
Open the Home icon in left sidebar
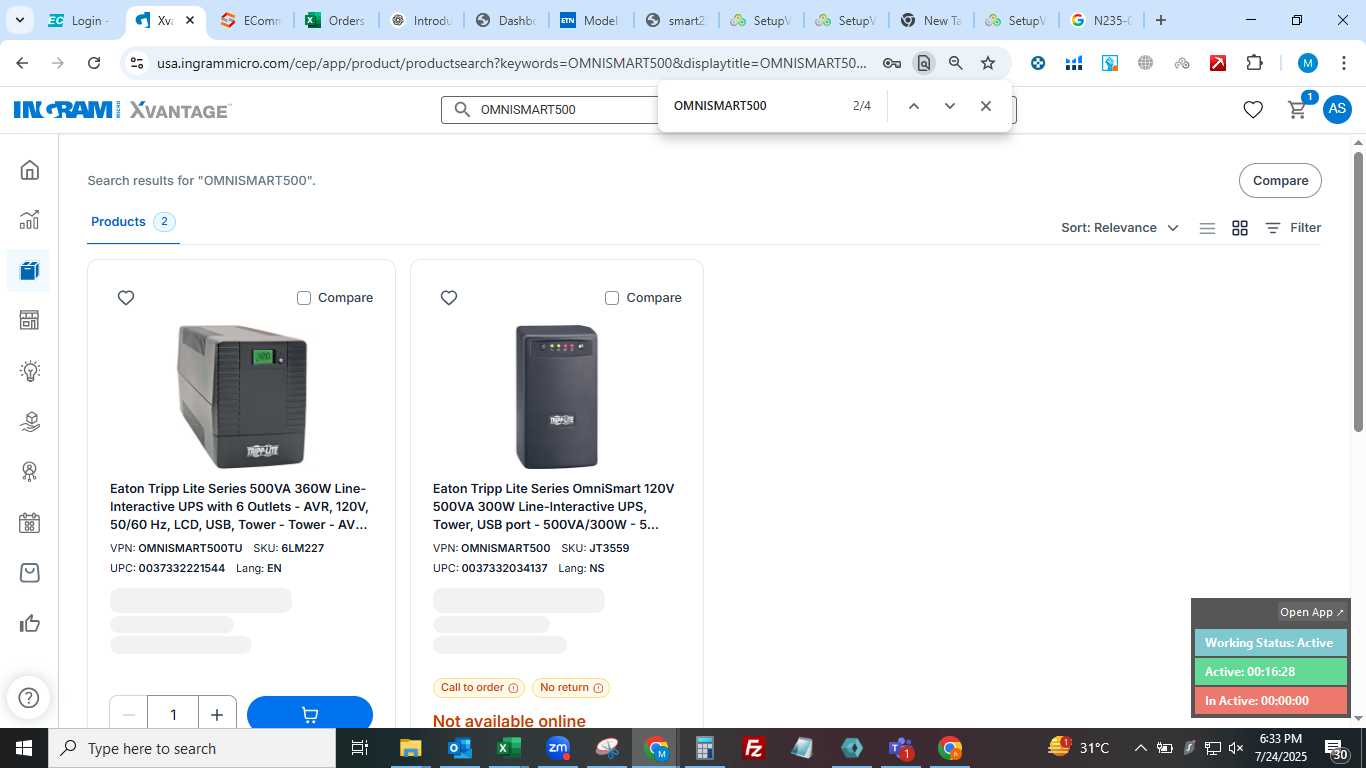click(30, 170)
